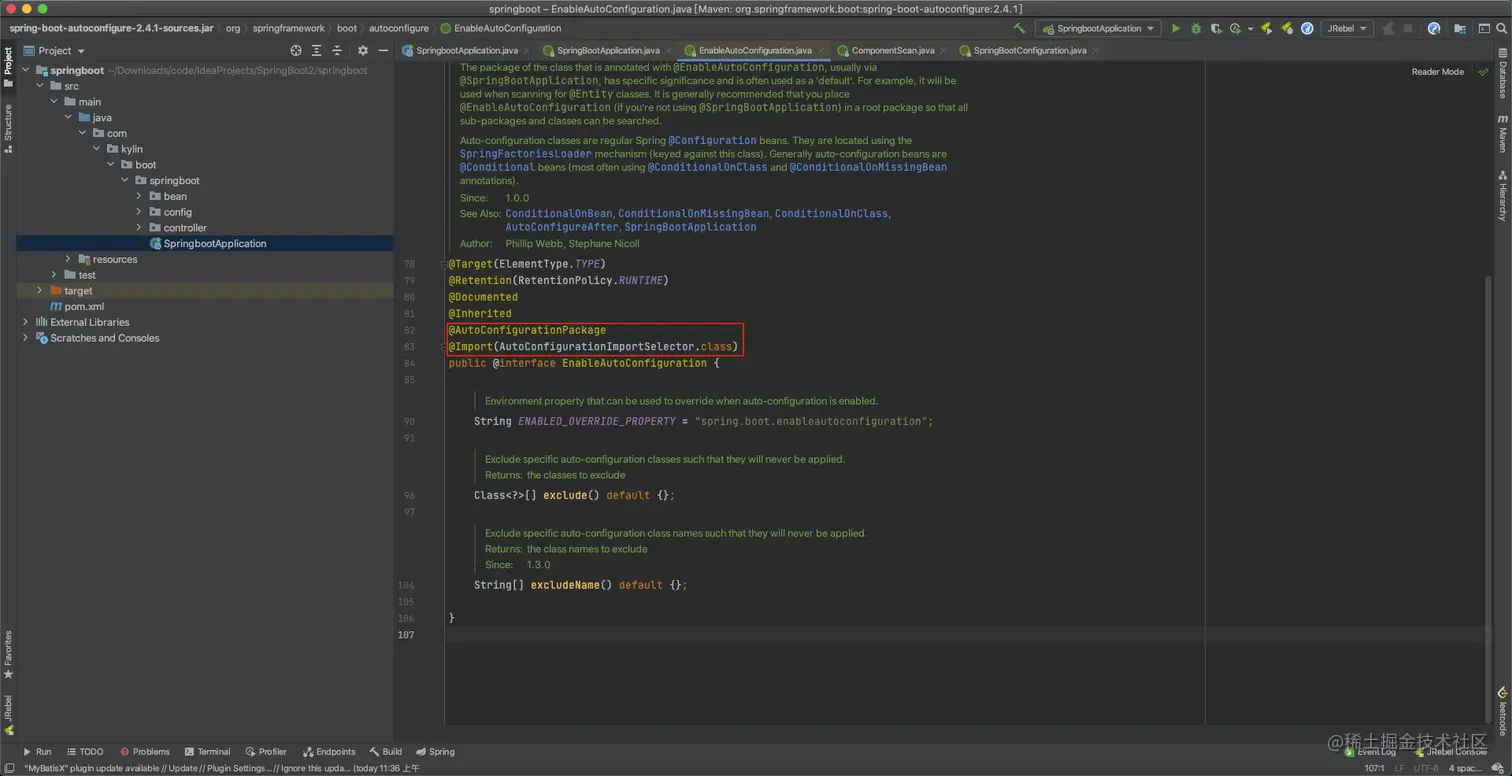Click the UTF-8 encoding status item
Image resolution: width=1512 pixels, height=776 pixels.
[1427, 768]
